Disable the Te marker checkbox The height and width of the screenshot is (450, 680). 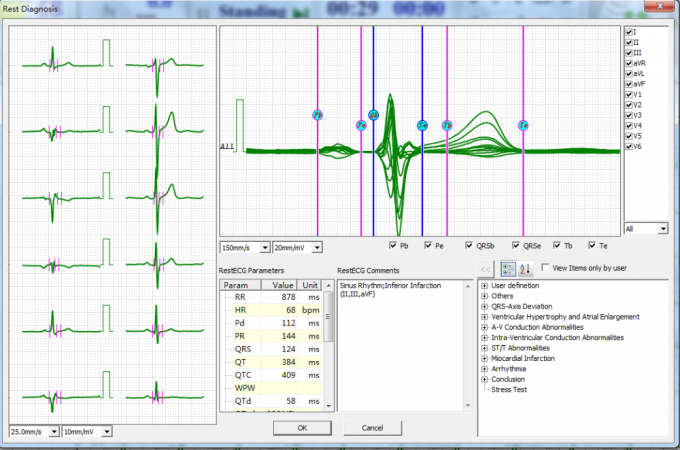pos(592,245)
